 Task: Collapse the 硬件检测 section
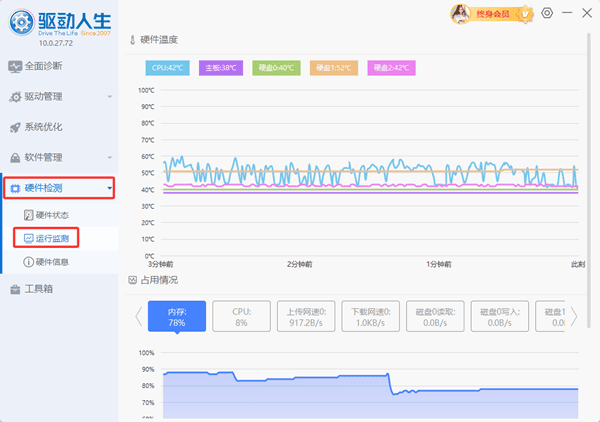coord(109,187)
